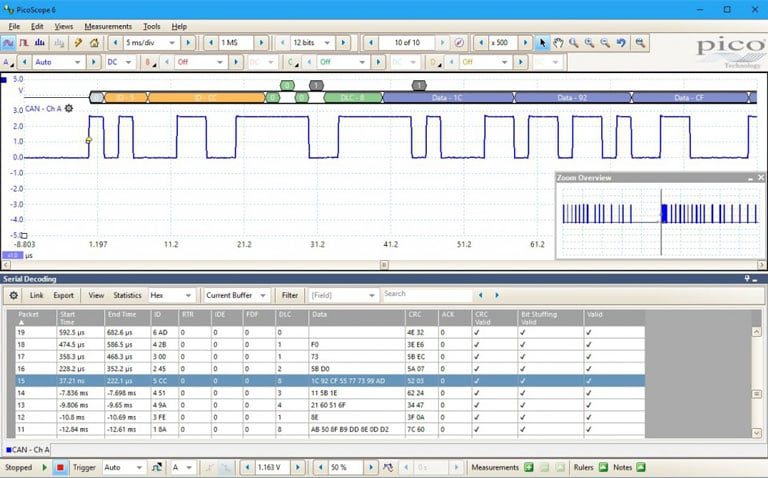Open the Tools menu
The height and width of the screenshot is (478, 768).
151,26
